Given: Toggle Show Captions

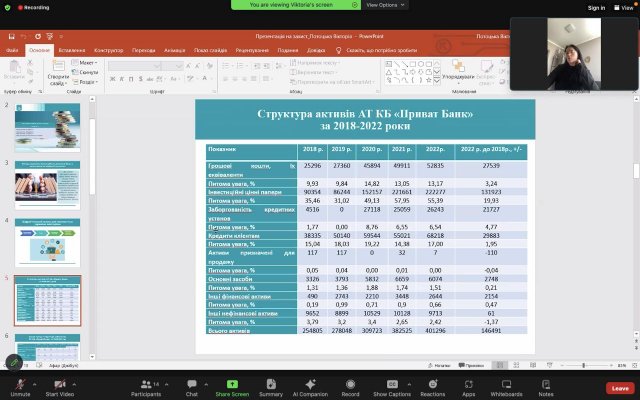Looking at the screenshot, I should coord(392,382).
